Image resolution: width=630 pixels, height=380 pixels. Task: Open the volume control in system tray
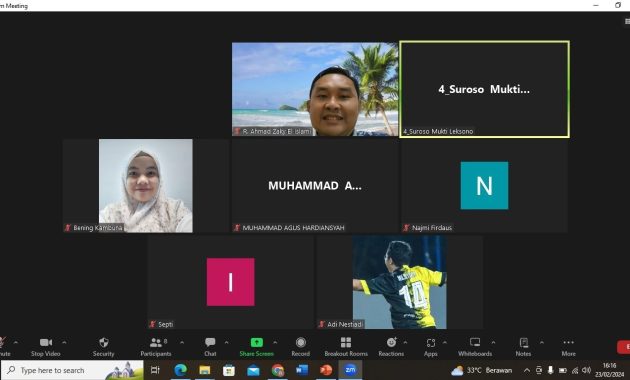(587, 370)
